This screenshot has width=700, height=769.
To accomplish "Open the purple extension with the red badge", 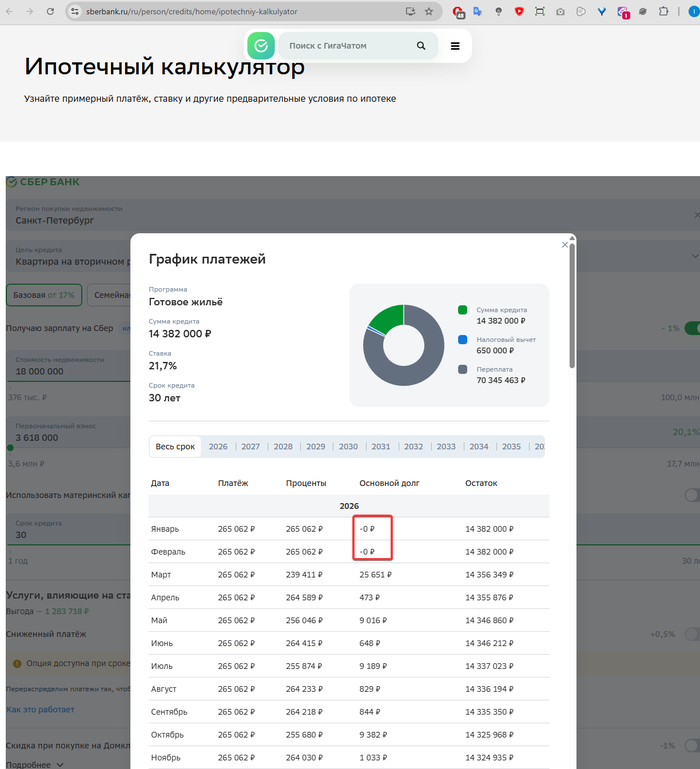I will point(623,12).
